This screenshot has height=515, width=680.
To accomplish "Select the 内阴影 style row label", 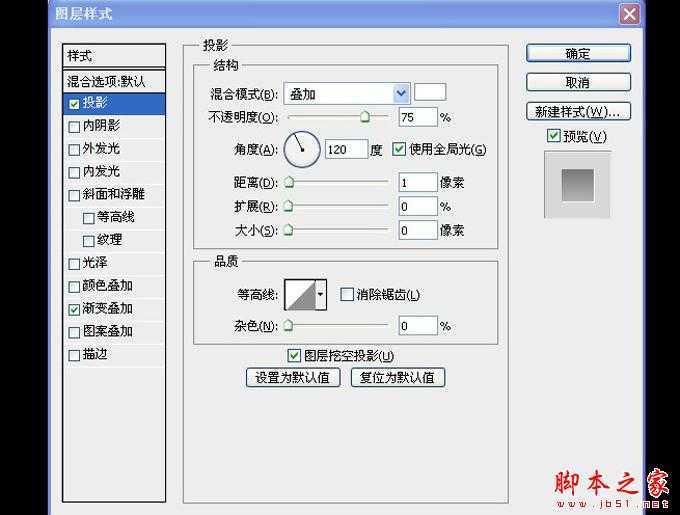I will coord(101,126).
